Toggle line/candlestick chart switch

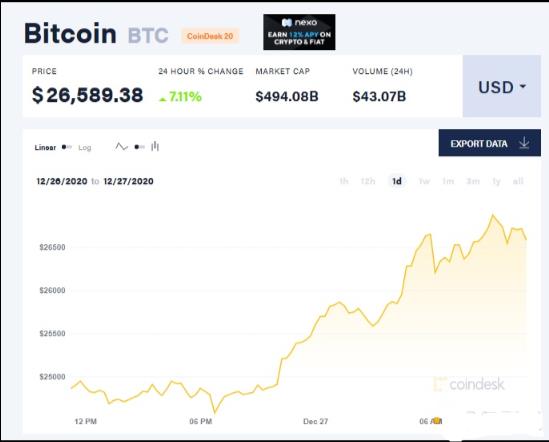pyautogui.click(x=139, y=147)
